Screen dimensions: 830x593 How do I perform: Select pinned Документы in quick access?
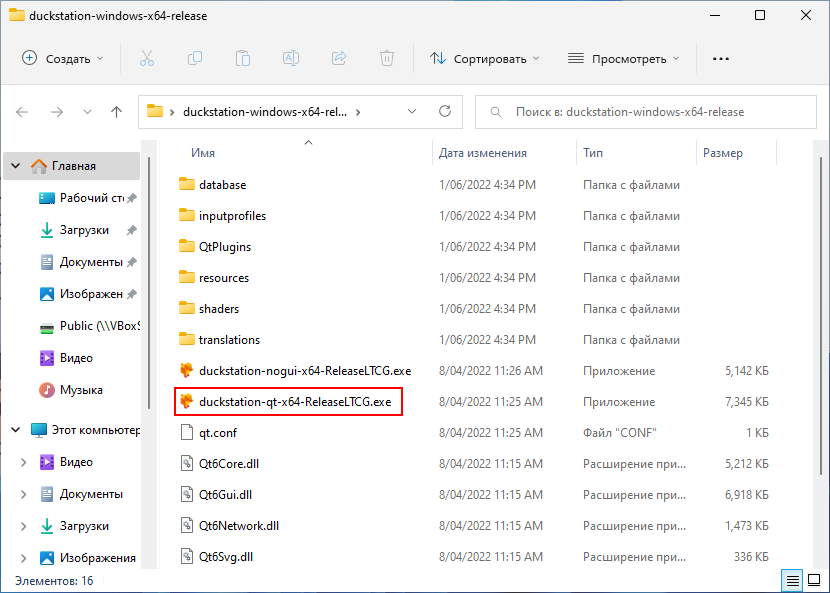point(87,262)
